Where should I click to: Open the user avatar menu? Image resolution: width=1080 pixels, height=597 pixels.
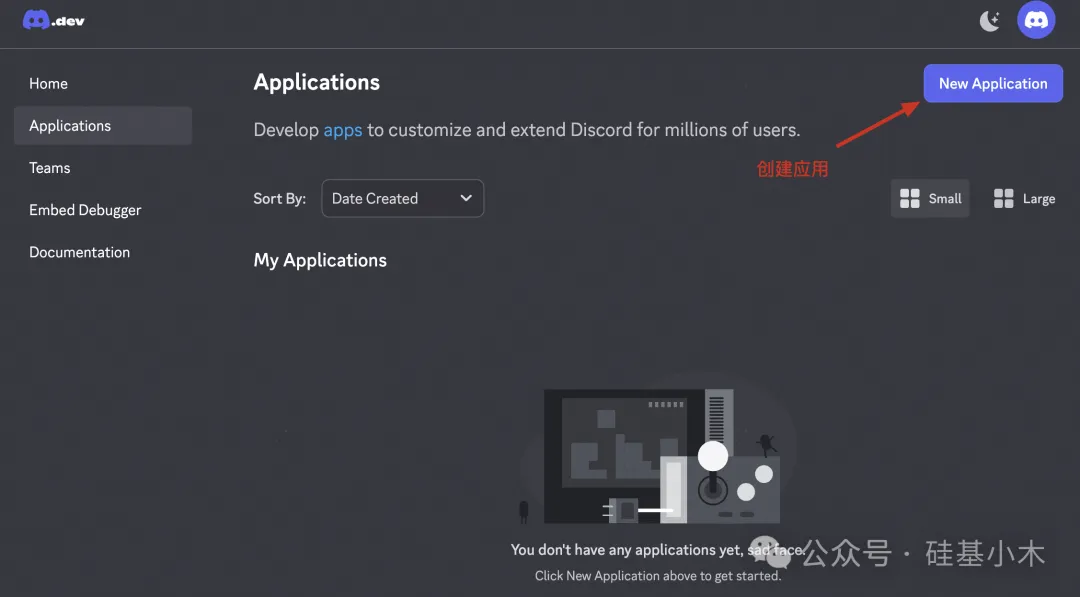[x=1036, y=20]
